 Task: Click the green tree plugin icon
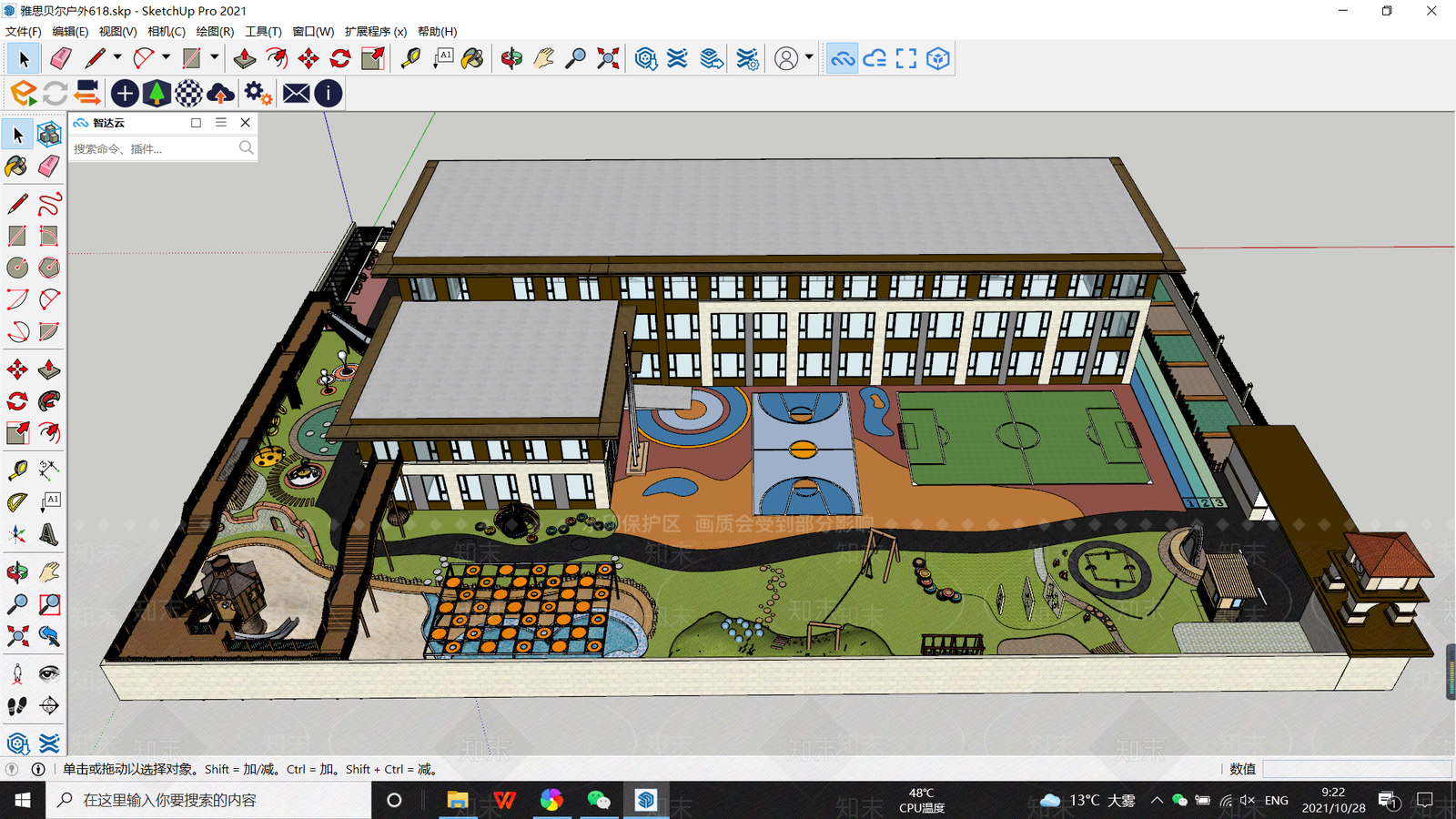(157, 93)
